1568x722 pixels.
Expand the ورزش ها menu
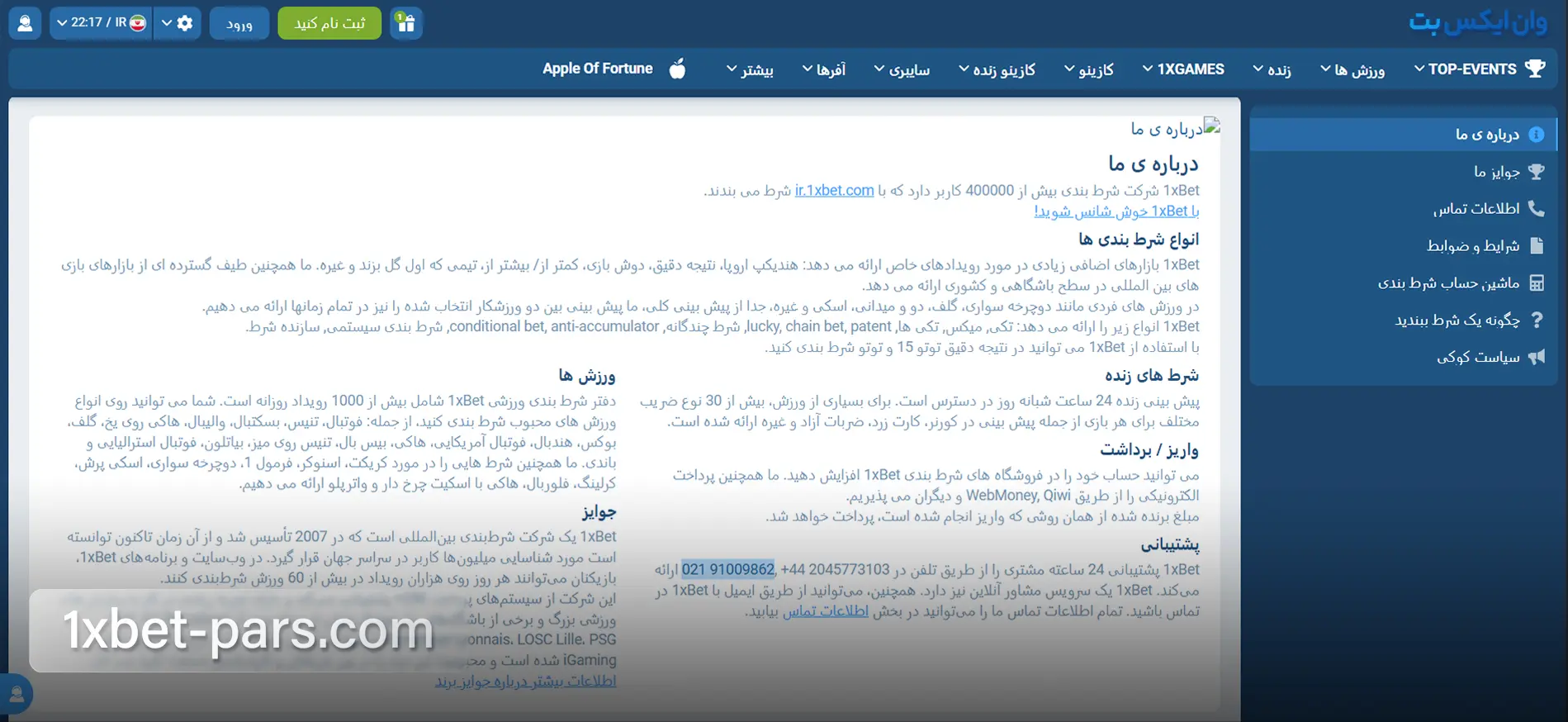pos(1352,69)
